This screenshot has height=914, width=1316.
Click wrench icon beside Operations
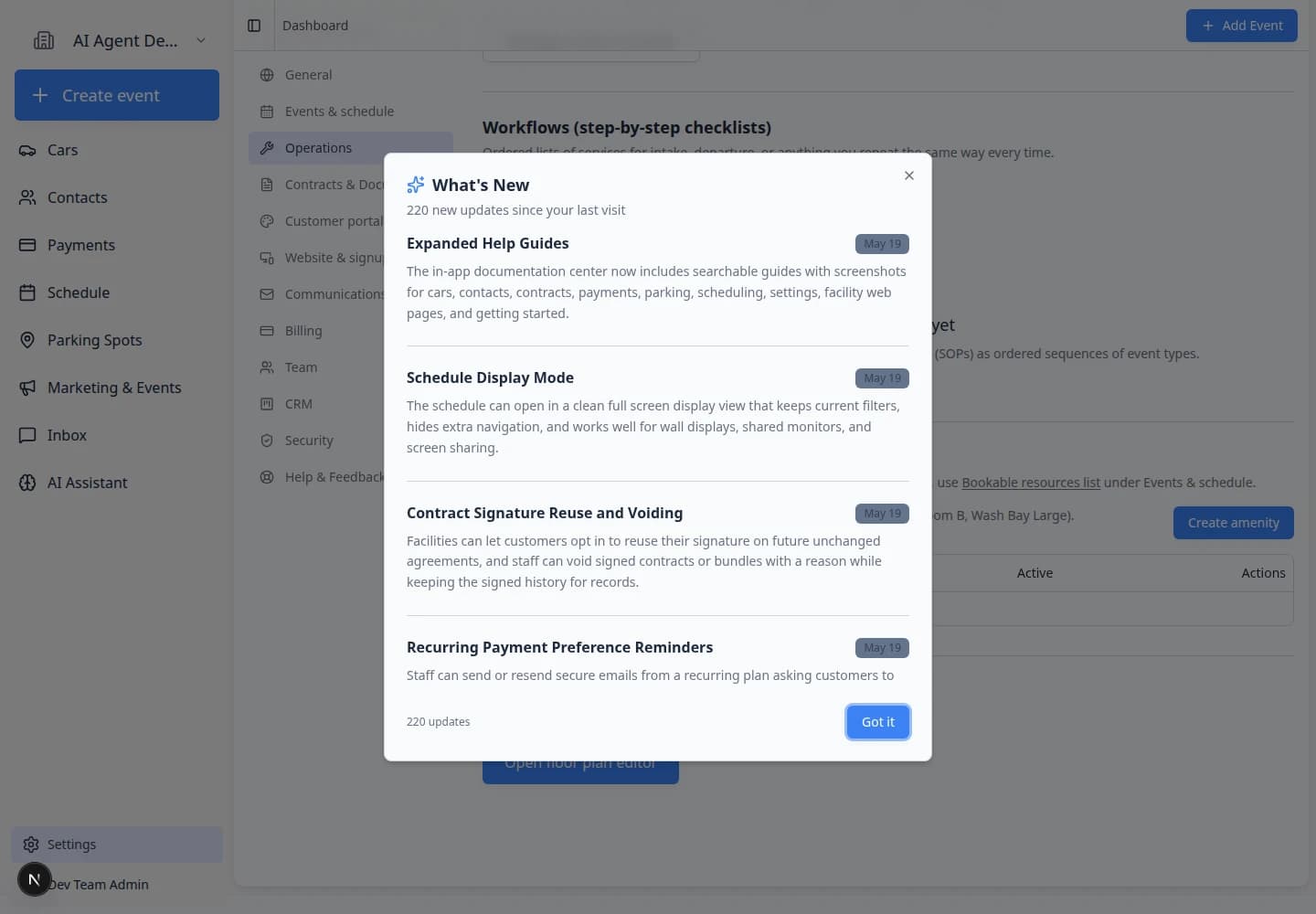(x=267, y=148)
